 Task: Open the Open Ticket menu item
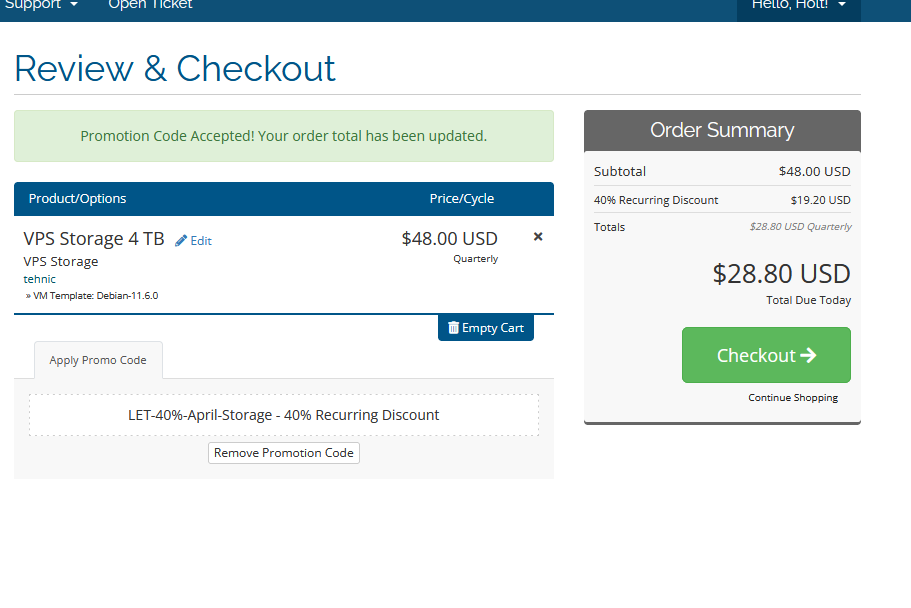(x=150, y=5)
